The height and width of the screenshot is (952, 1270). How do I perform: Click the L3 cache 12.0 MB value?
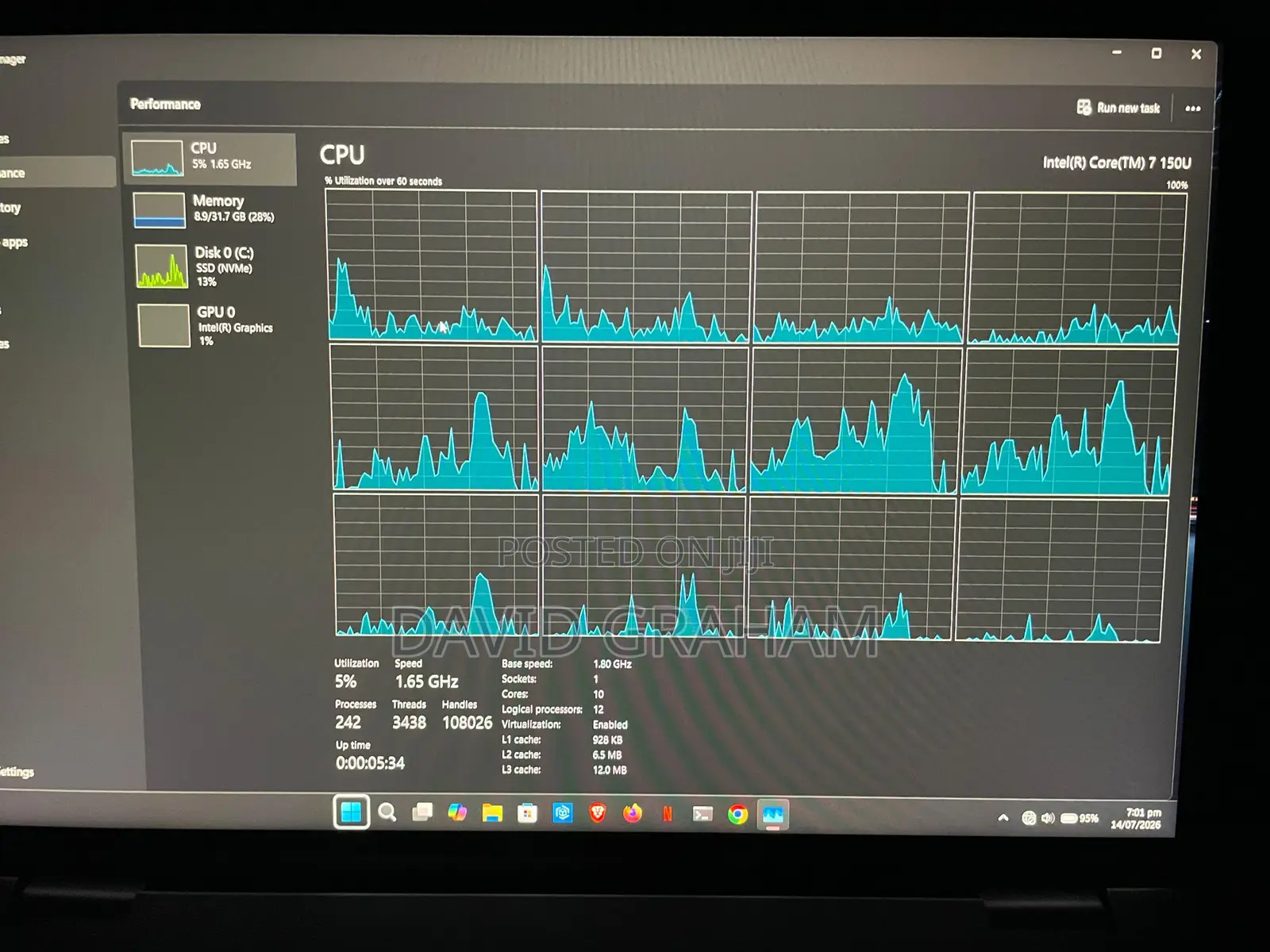point(610,770)
